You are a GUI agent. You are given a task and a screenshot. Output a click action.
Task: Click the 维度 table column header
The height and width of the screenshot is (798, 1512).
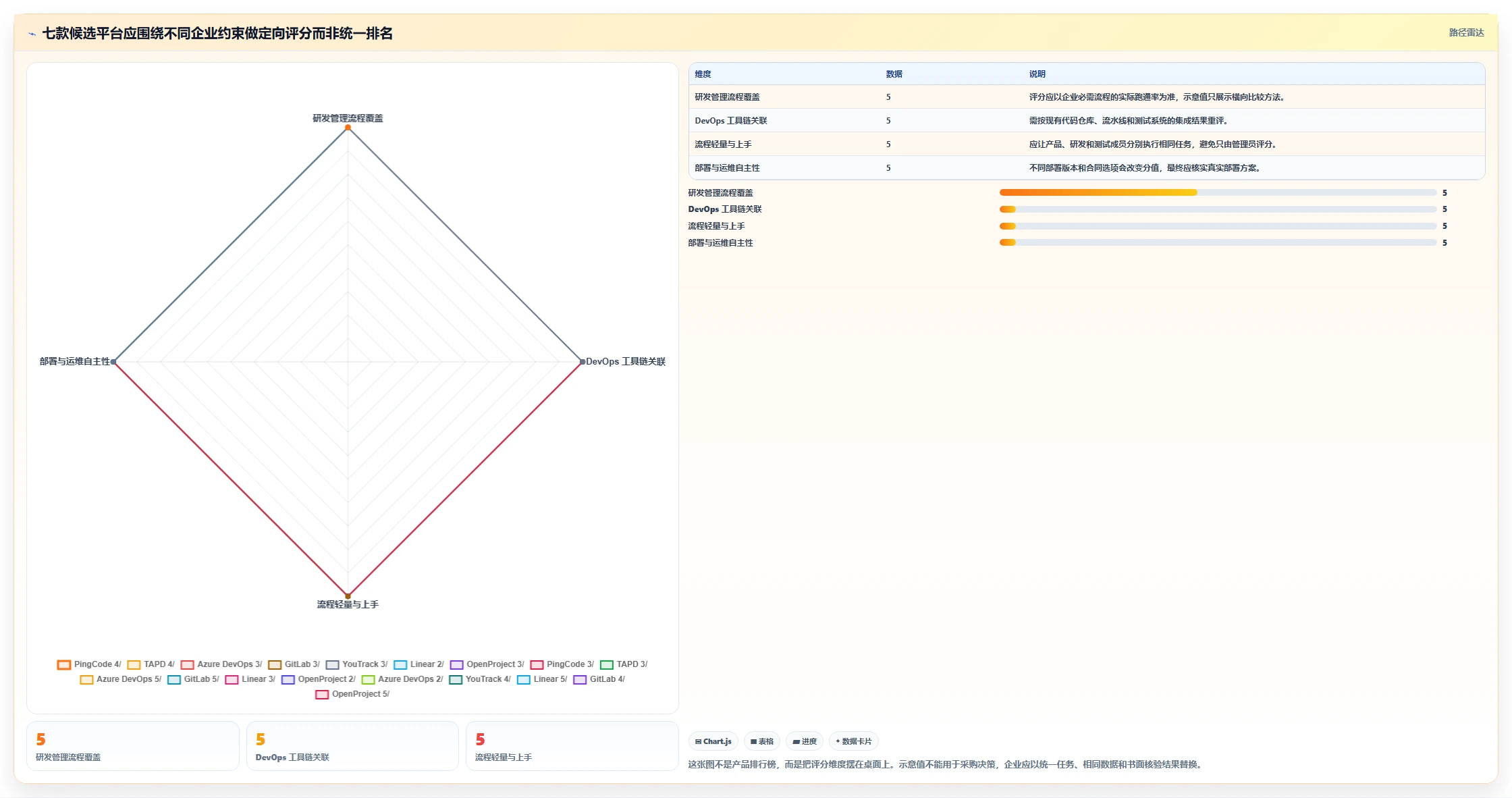point(703,74)
